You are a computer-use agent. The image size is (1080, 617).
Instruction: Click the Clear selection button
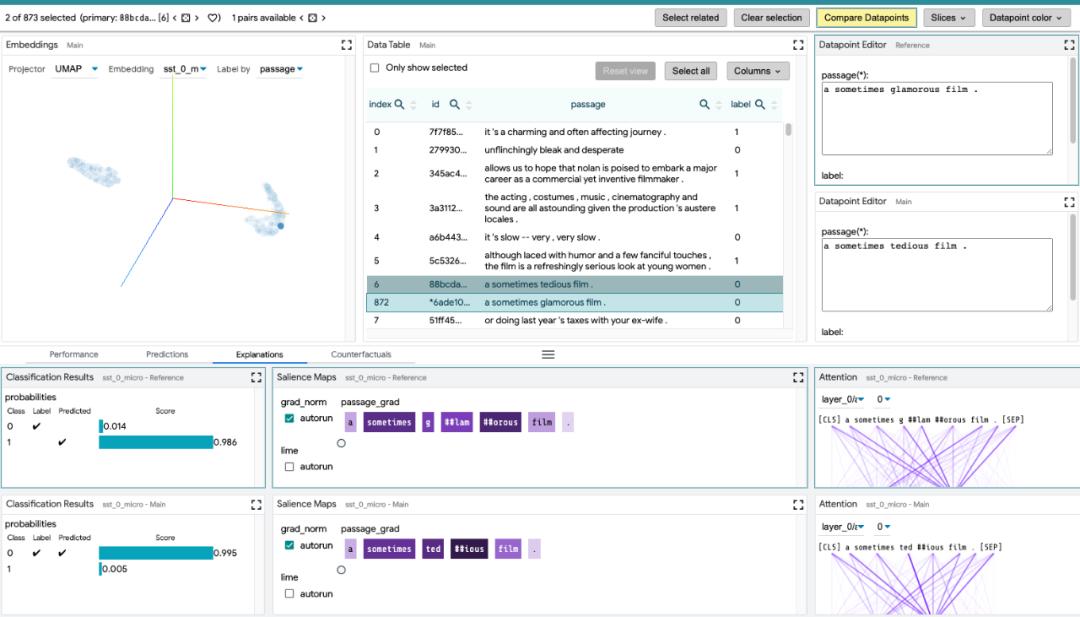771,18
